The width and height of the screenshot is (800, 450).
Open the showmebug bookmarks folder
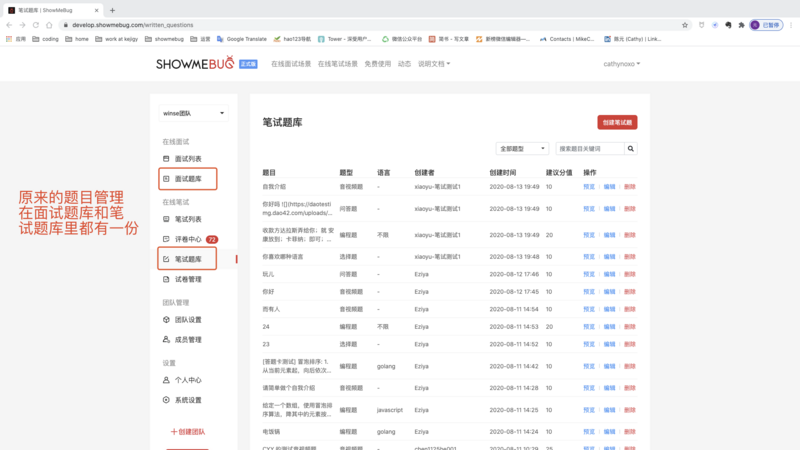[x=164, y=39]
